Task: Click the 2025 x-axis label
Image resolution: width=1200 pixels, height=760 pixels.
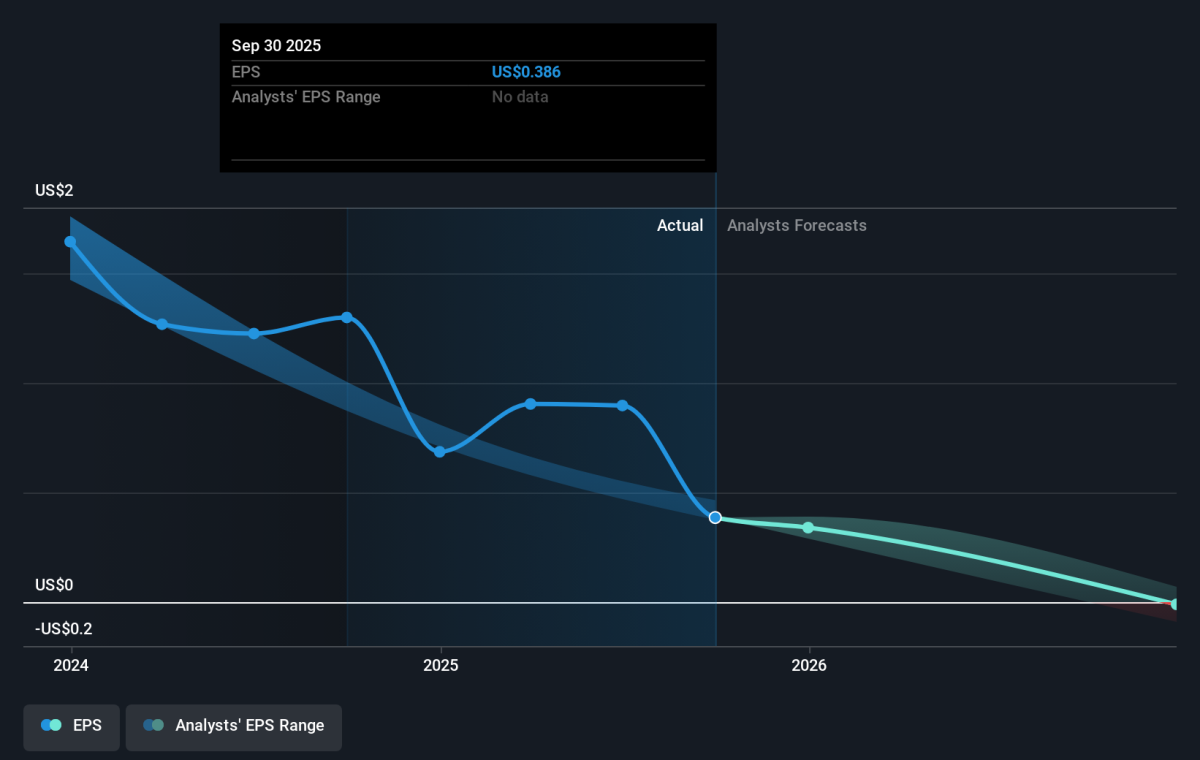Action: 440,665
